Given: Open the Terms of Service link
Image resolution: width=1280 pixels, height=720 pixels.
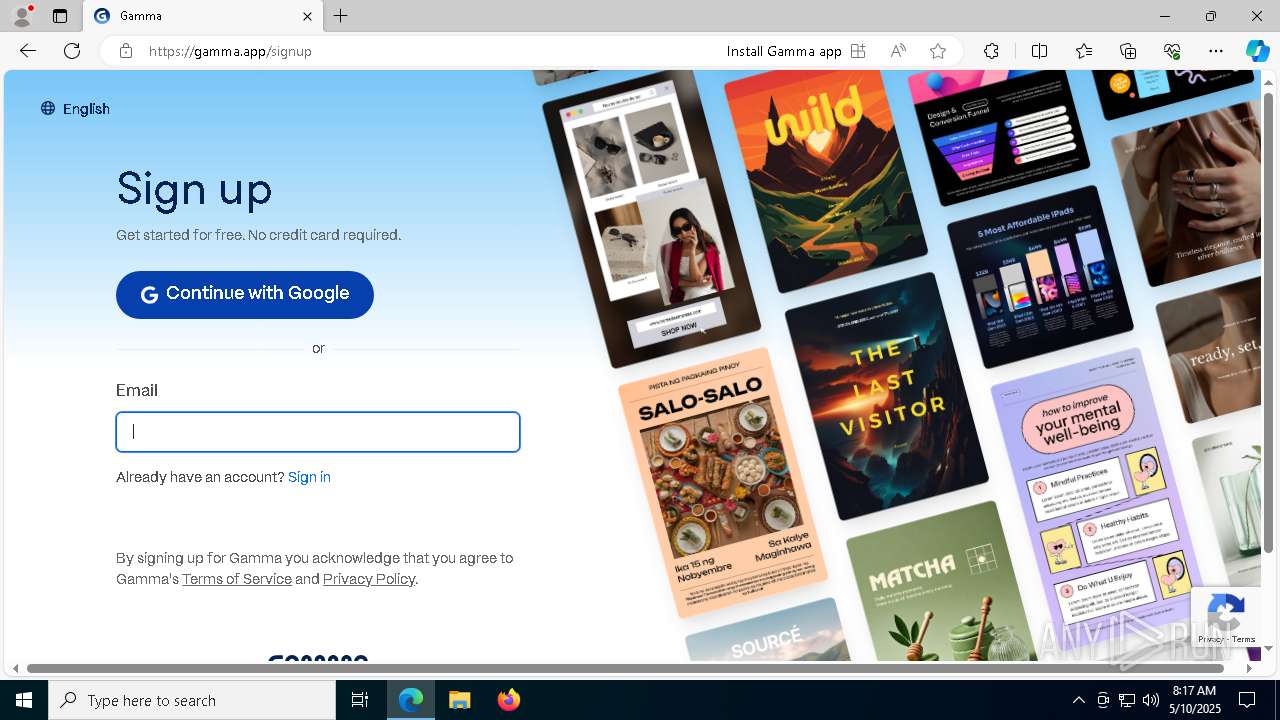Looking at the screenshot, I should pos(237,579).
